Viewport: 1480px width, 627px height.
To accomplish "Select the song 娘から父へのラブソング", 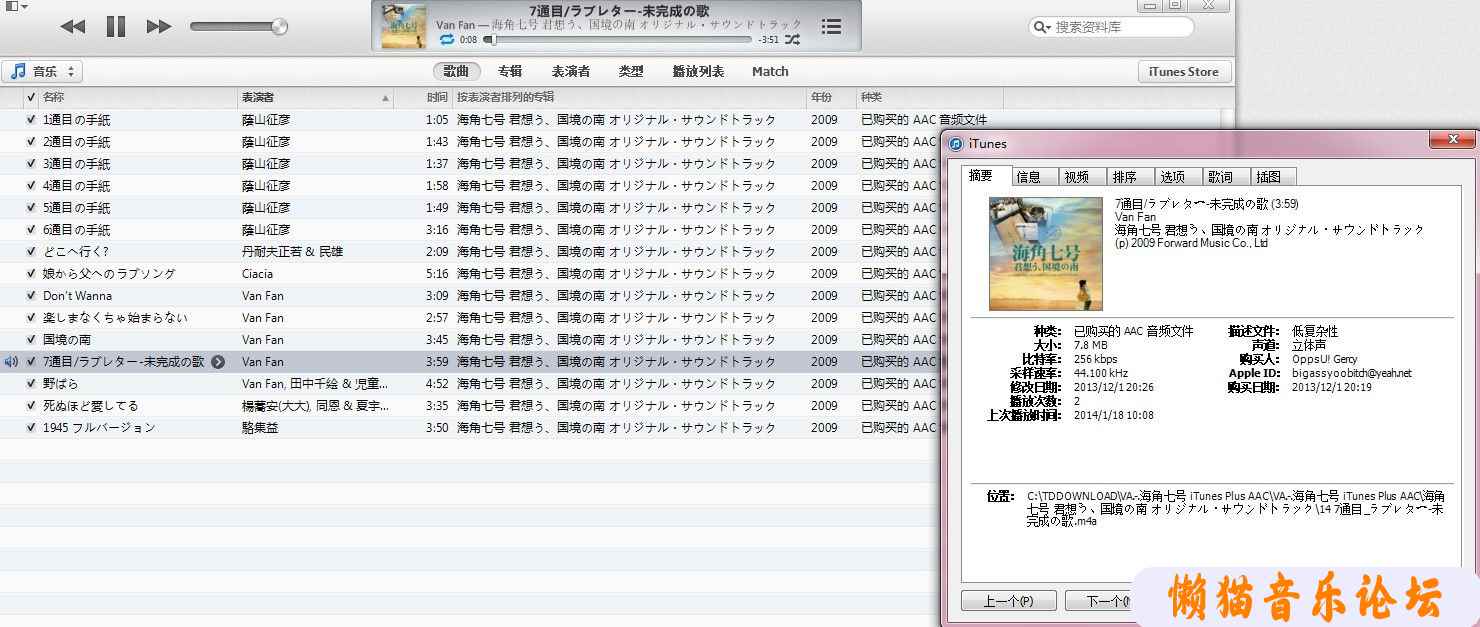I will click(x=109, y=274).
